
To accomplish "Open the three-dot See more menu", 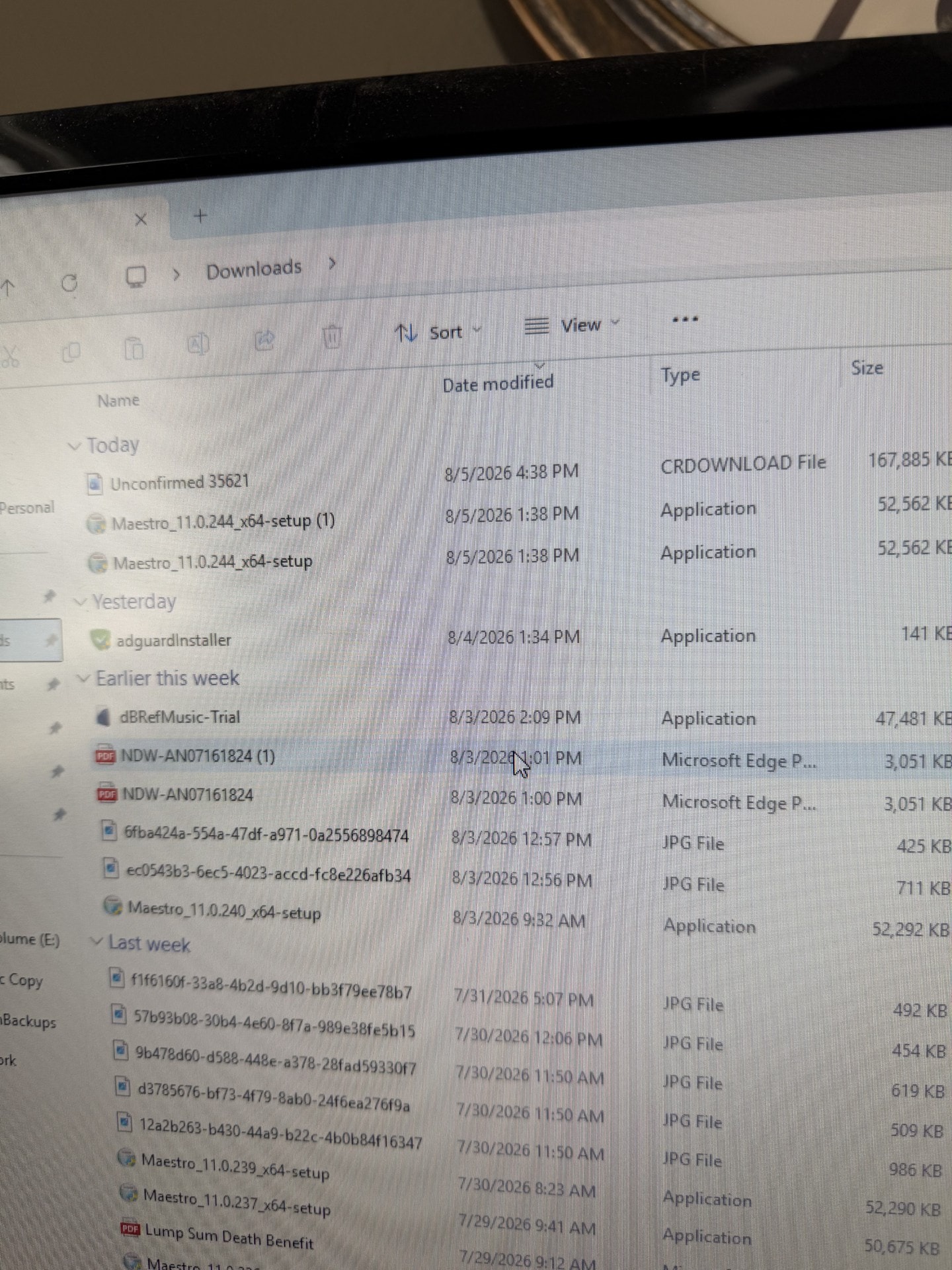I will pyautogui.click(x=685, y=319).
